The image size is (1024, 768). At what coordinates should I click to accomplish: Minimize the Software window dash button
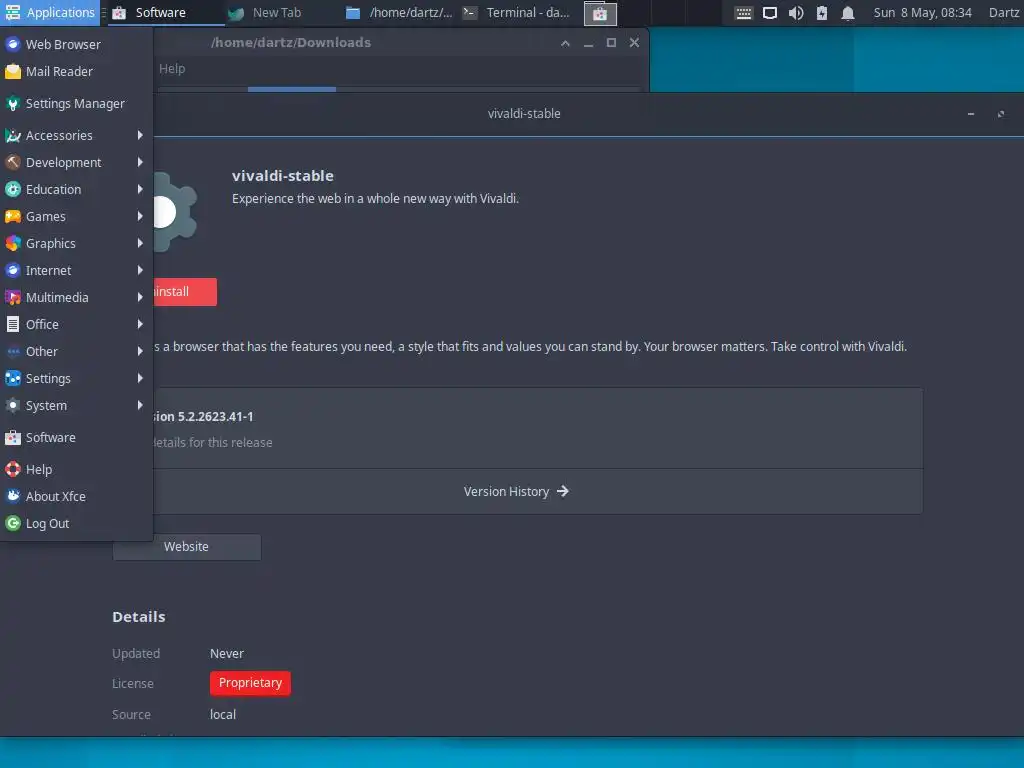pyautogui.click(x=971, y=114)
